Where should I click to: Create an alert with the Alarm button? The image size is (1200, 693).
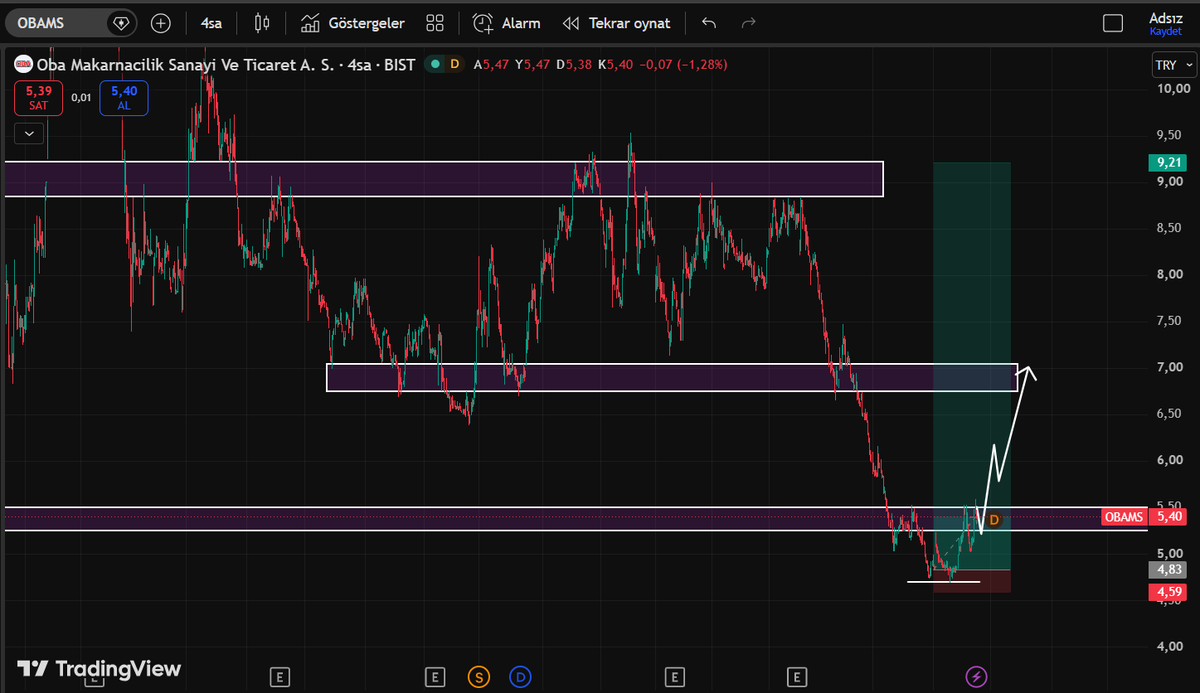pos(507,22)
